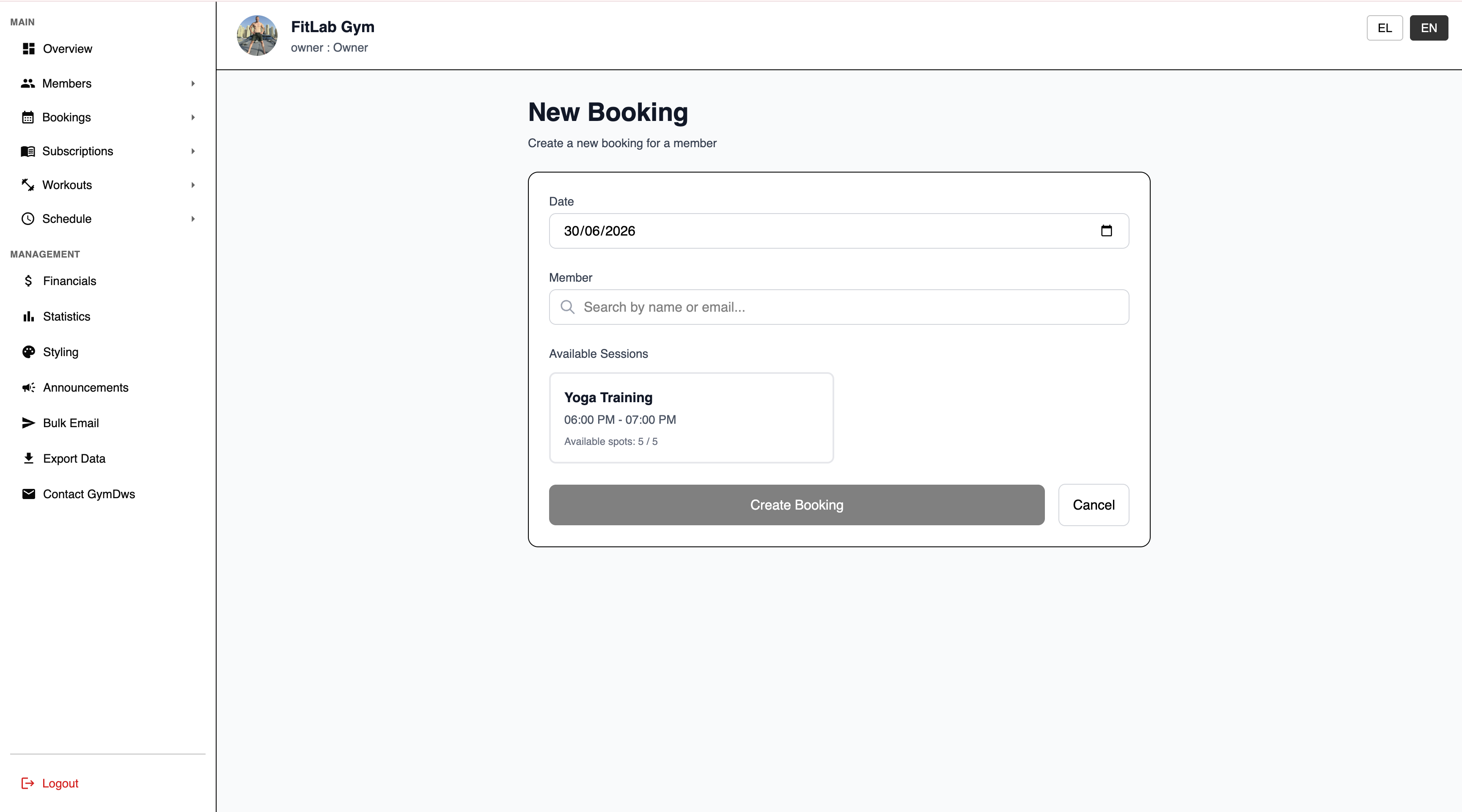The height and width of the screenshot is (812, 1462).
Task: Select Contact GymDws in the sidebar
Action: point(108,494)
